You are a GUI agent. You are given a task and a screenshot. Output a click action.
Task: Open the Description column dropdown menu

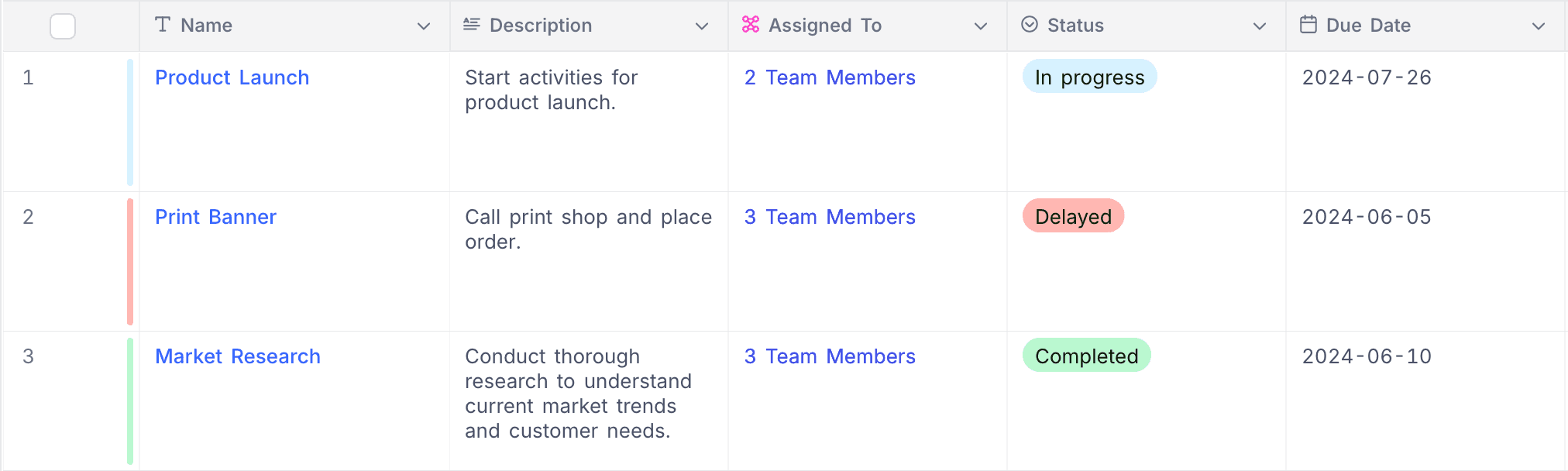(x=702, y=26)
